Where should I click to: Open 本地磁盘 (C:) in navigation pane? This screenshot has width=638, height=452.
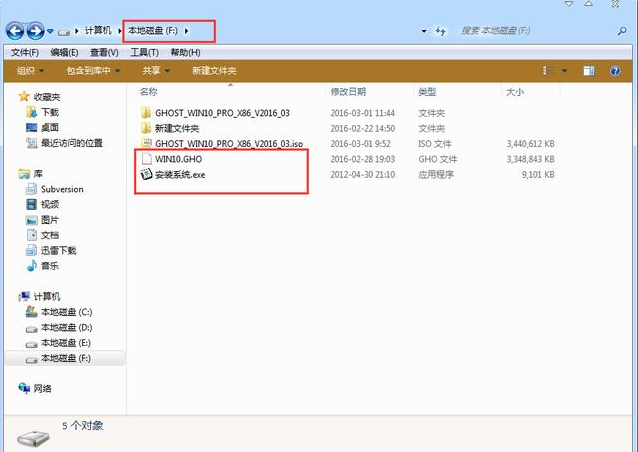66,312
